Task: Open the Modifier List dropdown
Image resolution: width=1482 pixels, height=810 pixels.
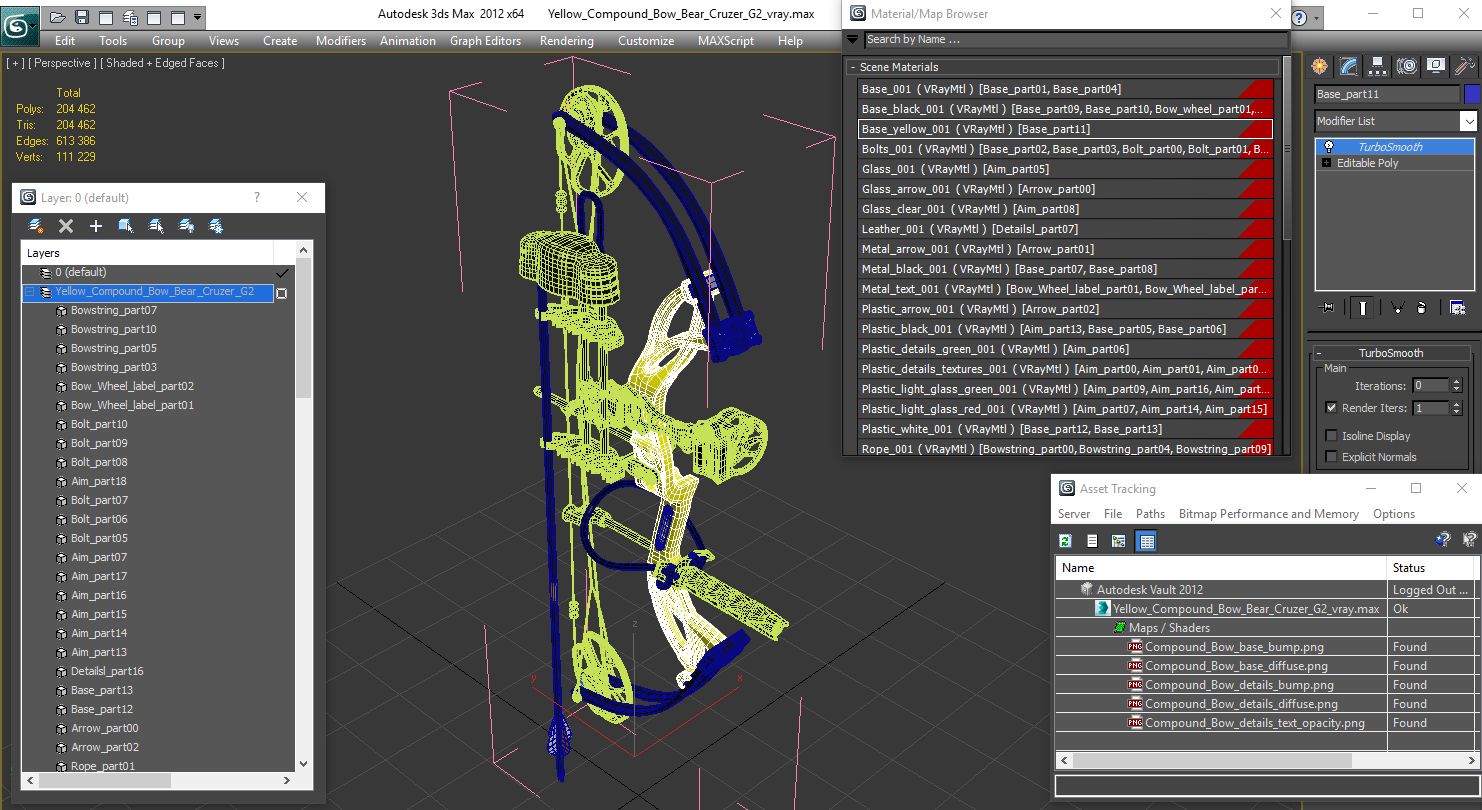Action: tap(1468, 121)
